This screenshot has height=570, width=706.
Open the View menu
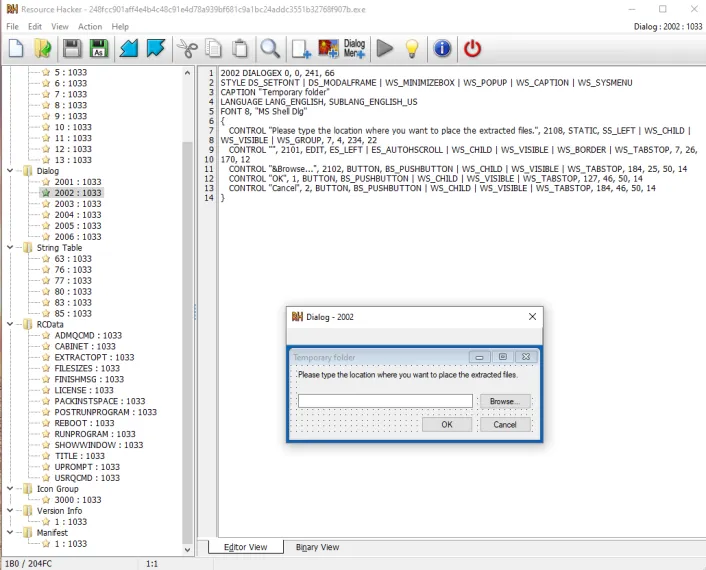[x=59, y=27]
